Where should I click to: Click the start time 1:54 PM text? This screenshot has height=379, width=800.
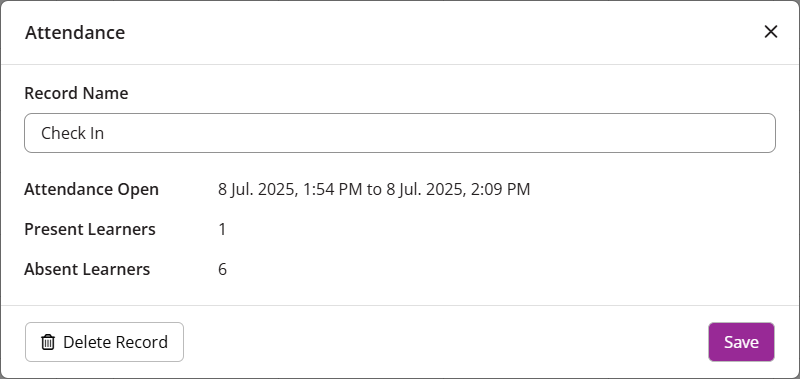pyautogui.click(x=333, y=189)
